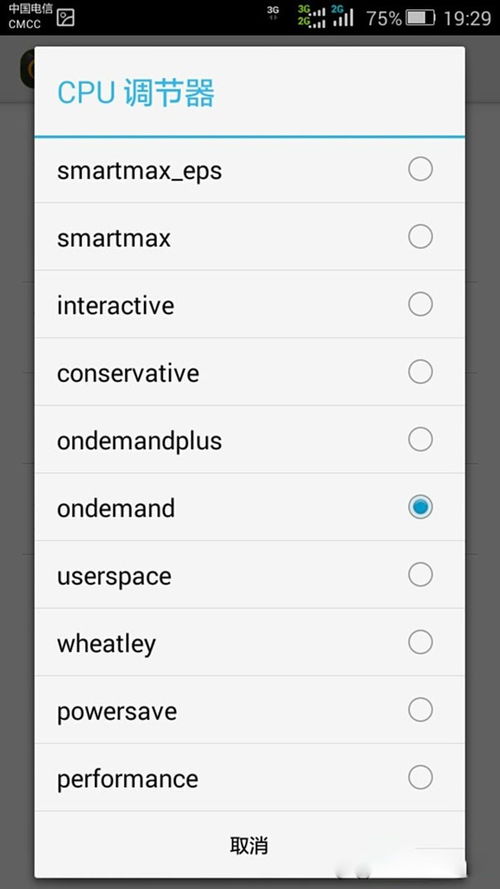Screen dimensions: 500x889
Task: Tap the small 3G data indicator icon
Action: pos(273,12)
